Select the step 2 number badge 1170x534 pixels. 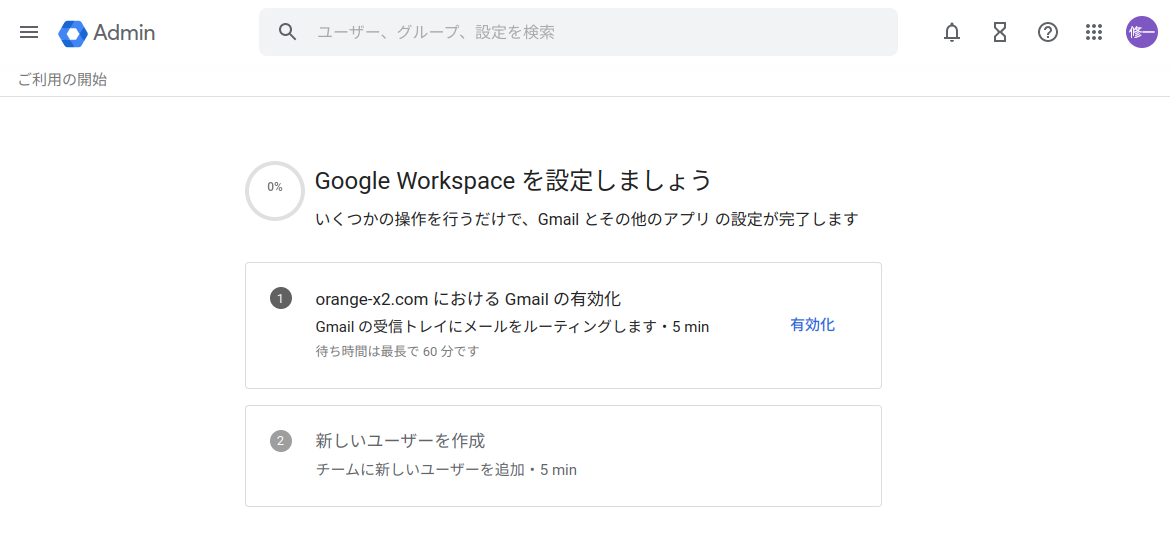pyautogui.click(x=281, y=441)
